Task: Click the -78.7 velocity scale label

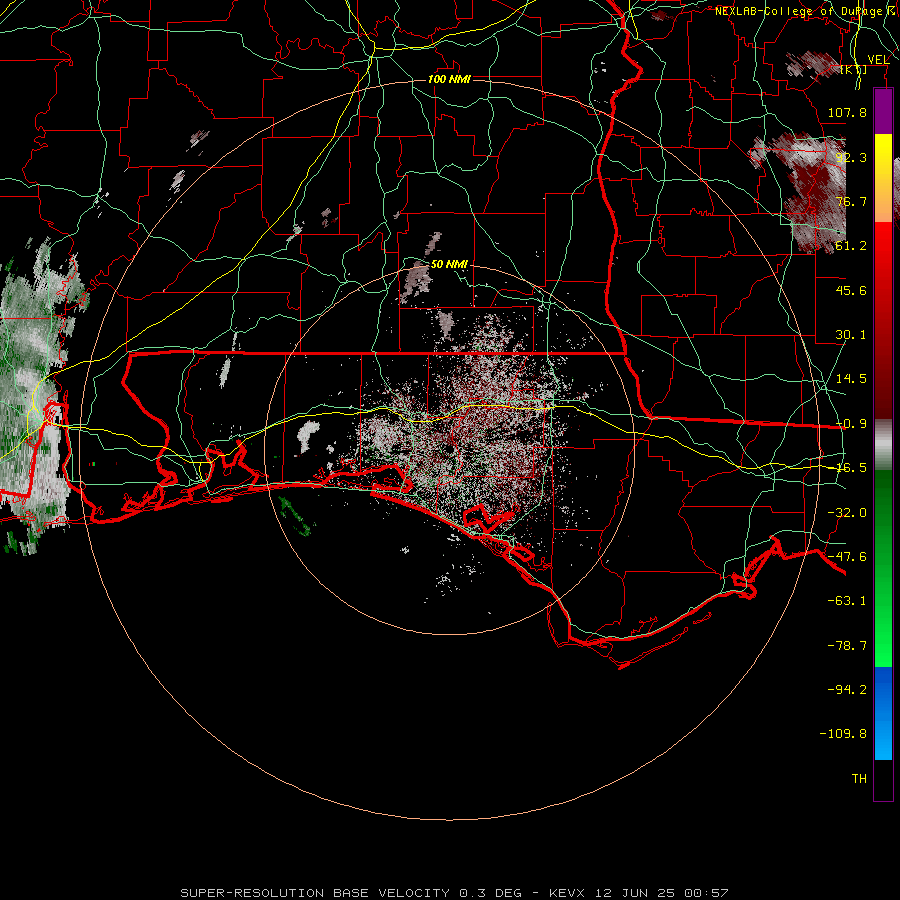Action: pos(847,646)
